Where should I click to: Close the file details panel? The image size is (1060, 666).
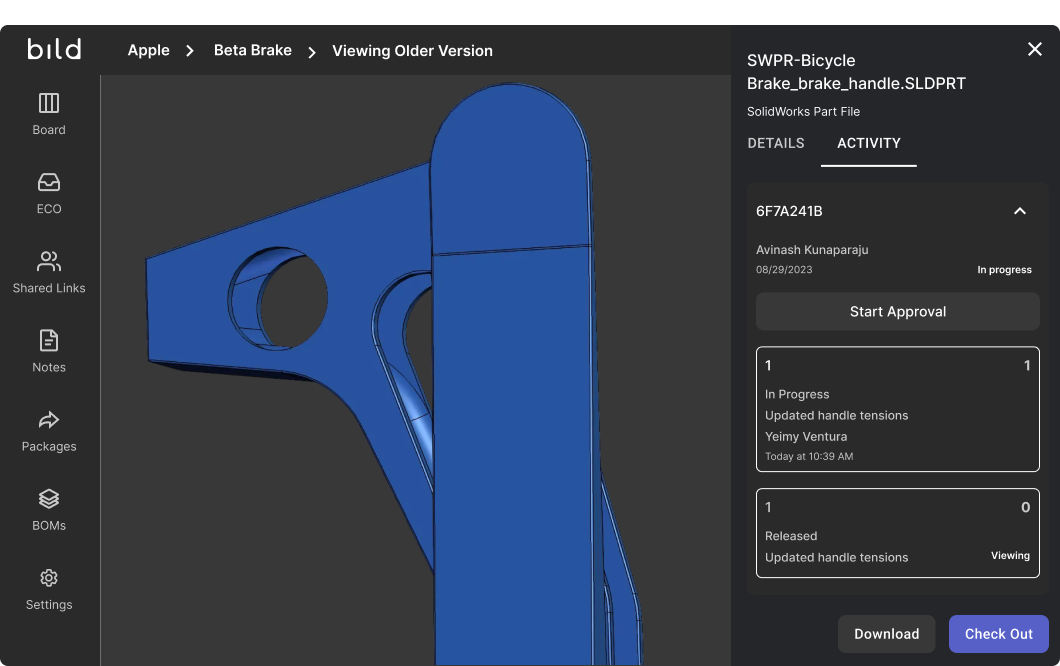1035,49
